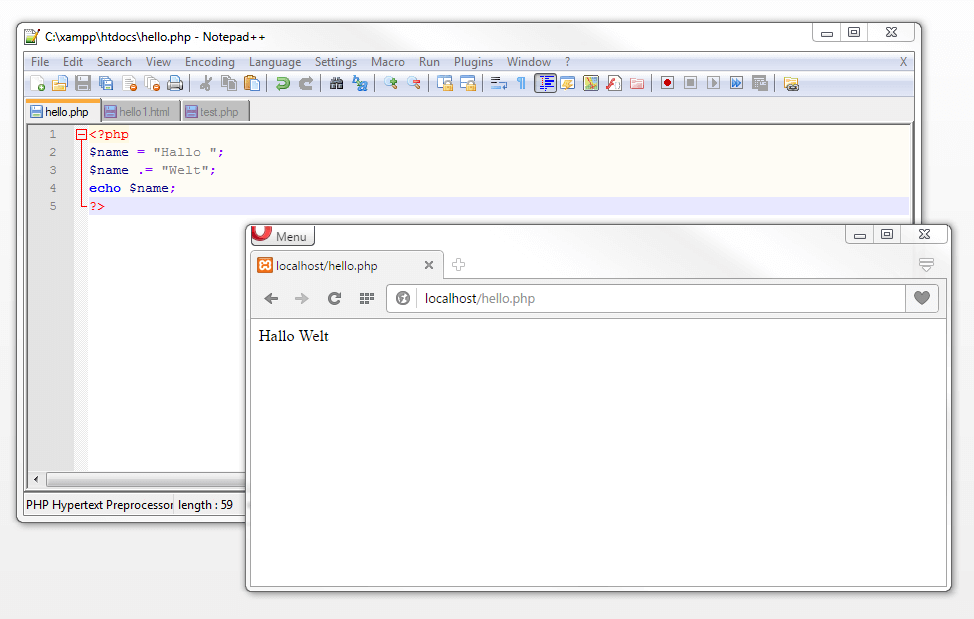Open the Window menu
The height and width of the screenshot is (619, 974).
click(529, 62)
